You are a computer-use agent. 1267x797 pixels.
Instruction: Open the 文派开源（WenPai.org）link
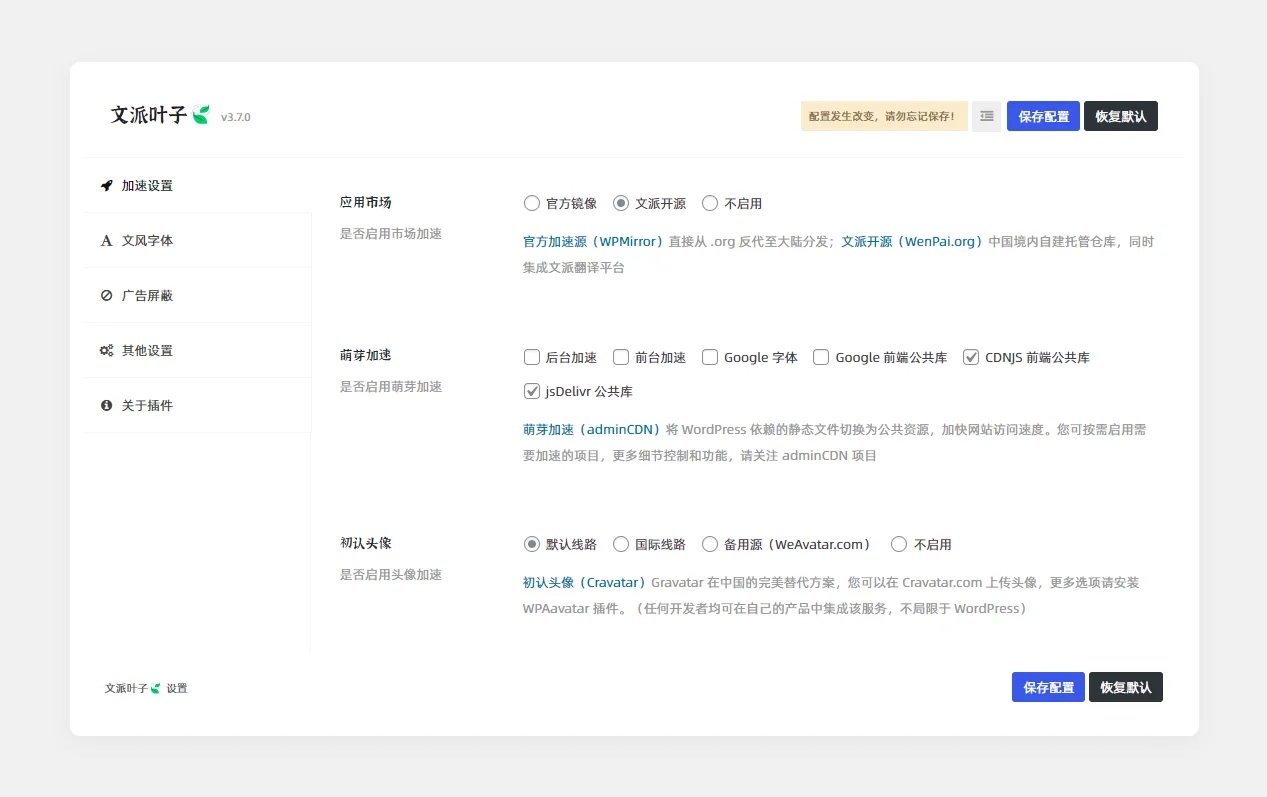(912, 242)
